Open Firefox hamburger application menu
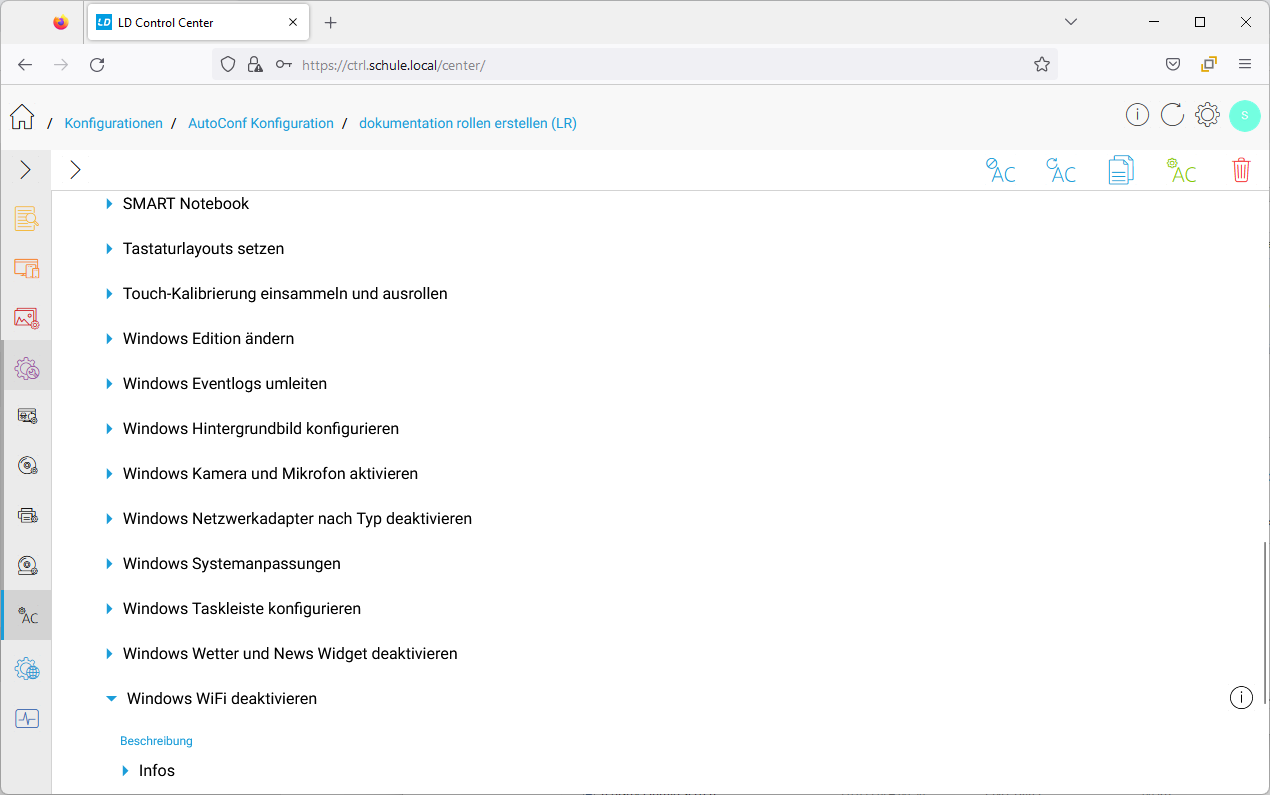The image size is (1270, 795). point(1245,64)
